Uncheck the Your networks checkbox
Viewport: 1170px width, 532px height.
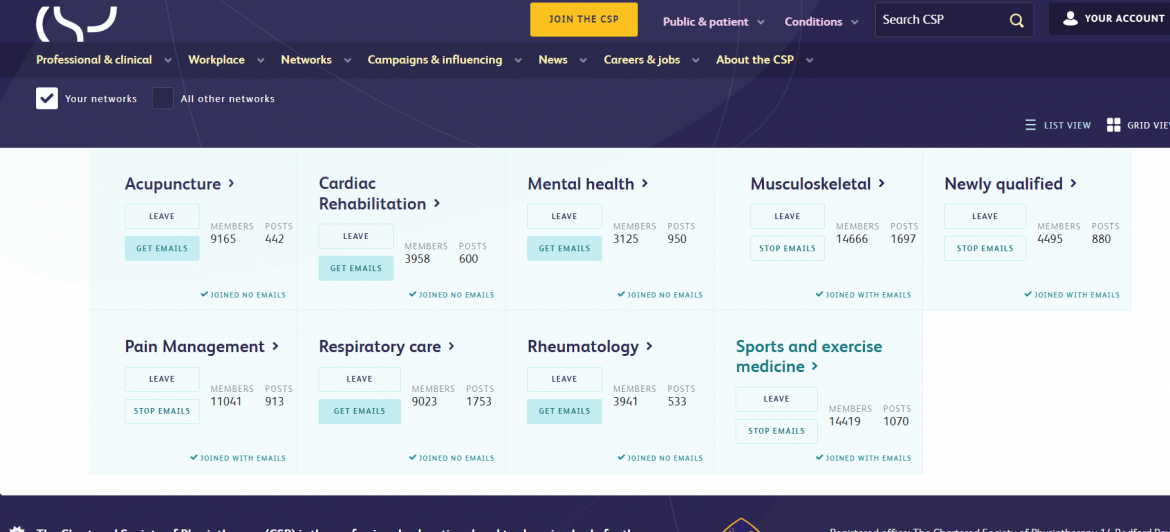[47, 98]
